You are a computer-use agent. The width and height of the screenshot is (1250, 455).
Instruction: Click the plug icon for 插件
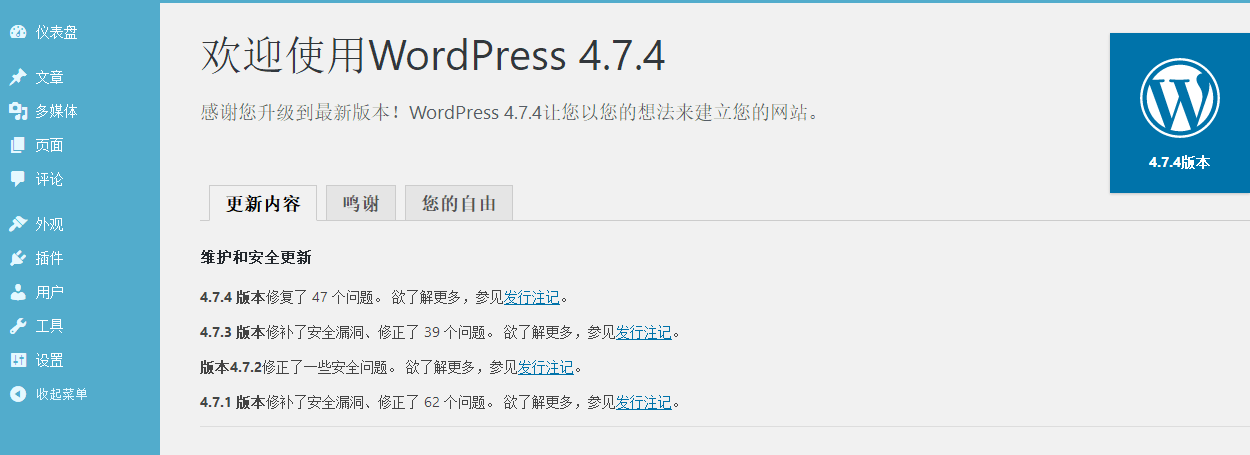[17, 258]
